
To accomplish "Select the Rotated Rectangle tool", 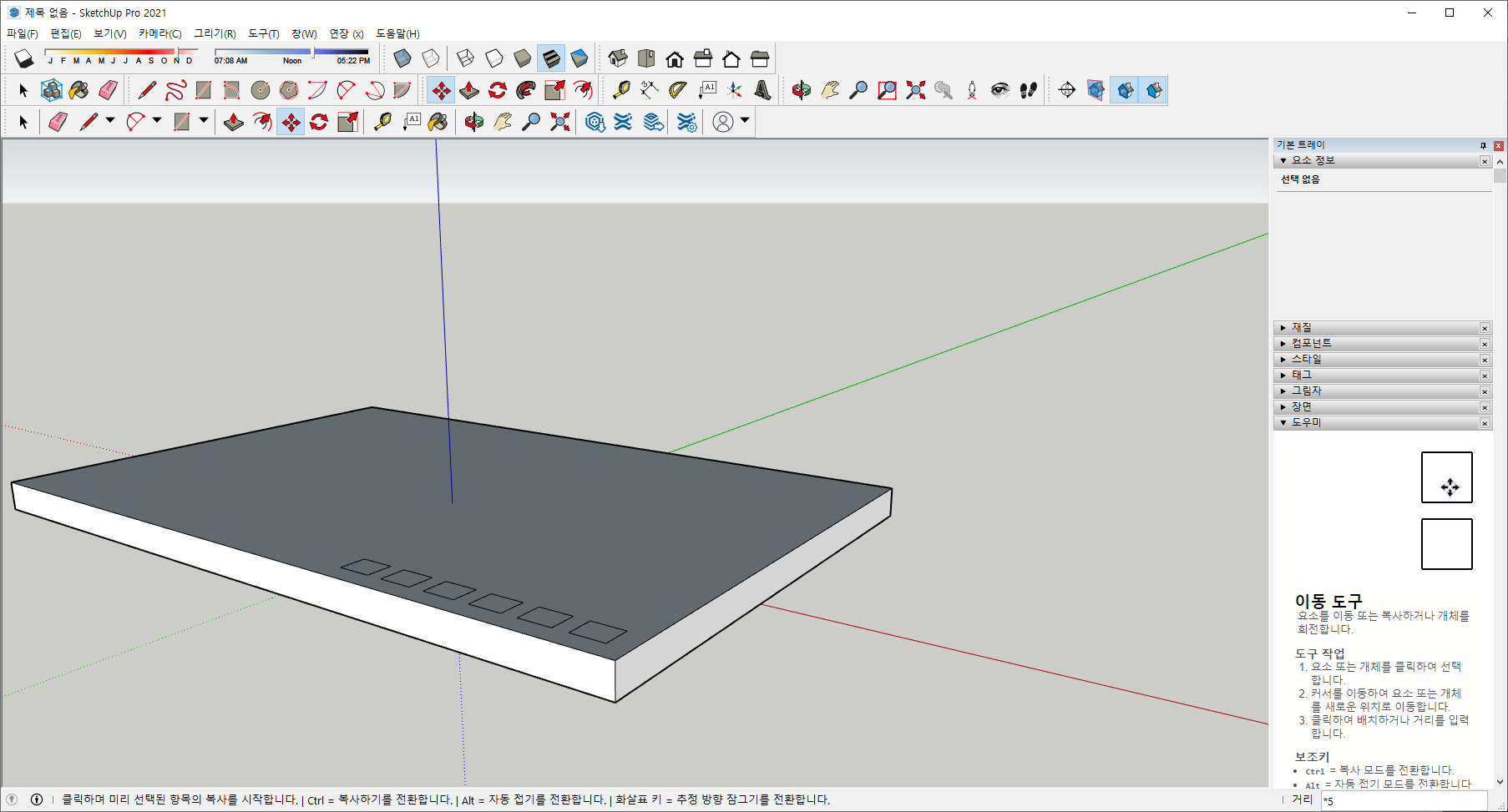I will click(x=232, y=90).
